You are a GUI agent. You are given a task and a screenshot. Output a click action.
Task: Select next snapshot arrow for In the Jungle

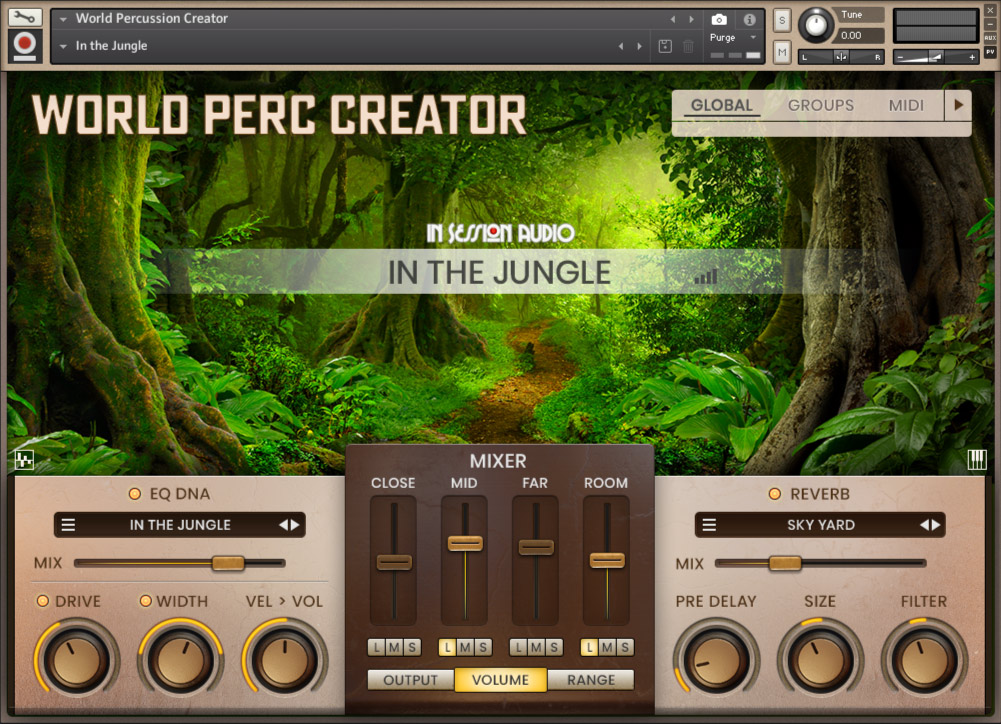[x=640, y=46]
